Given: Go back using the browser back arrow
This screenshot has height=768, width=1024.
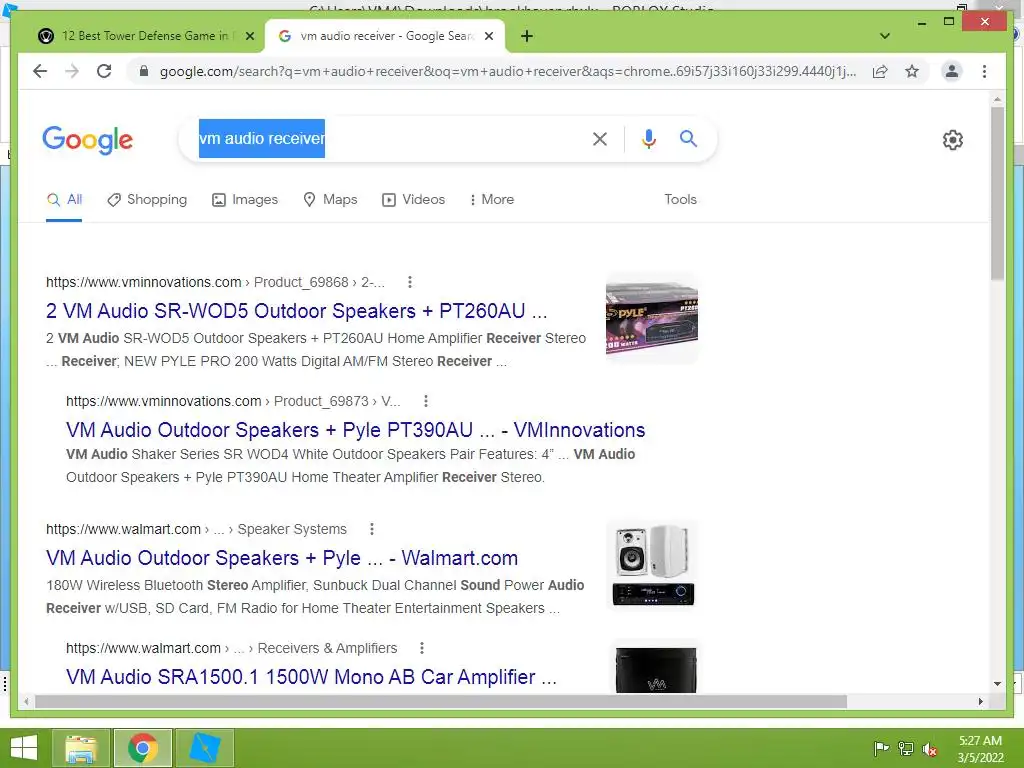Looking at the screenshot, I should 40,71.
